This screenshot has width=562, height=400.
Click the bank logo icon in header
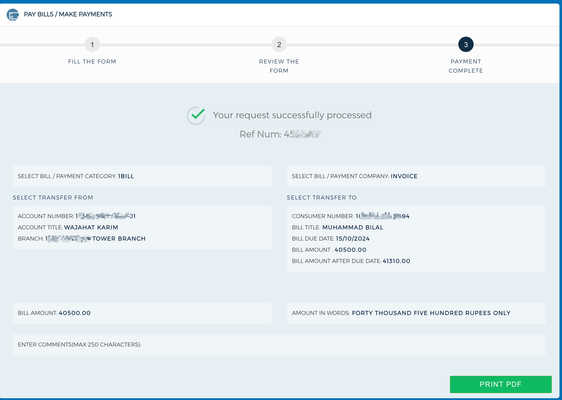13,15
